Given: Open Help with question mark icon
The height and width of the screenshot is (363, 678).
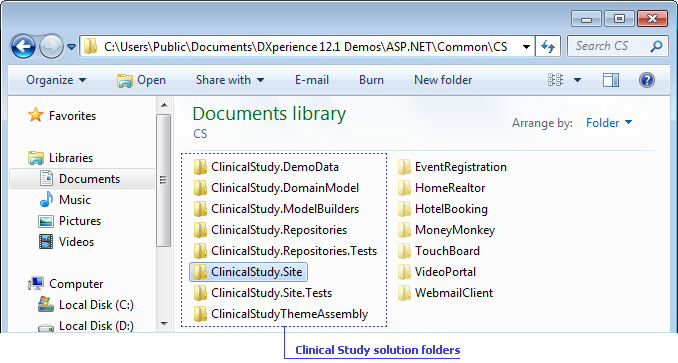Looking at the screenshot, I should (647, 80).
